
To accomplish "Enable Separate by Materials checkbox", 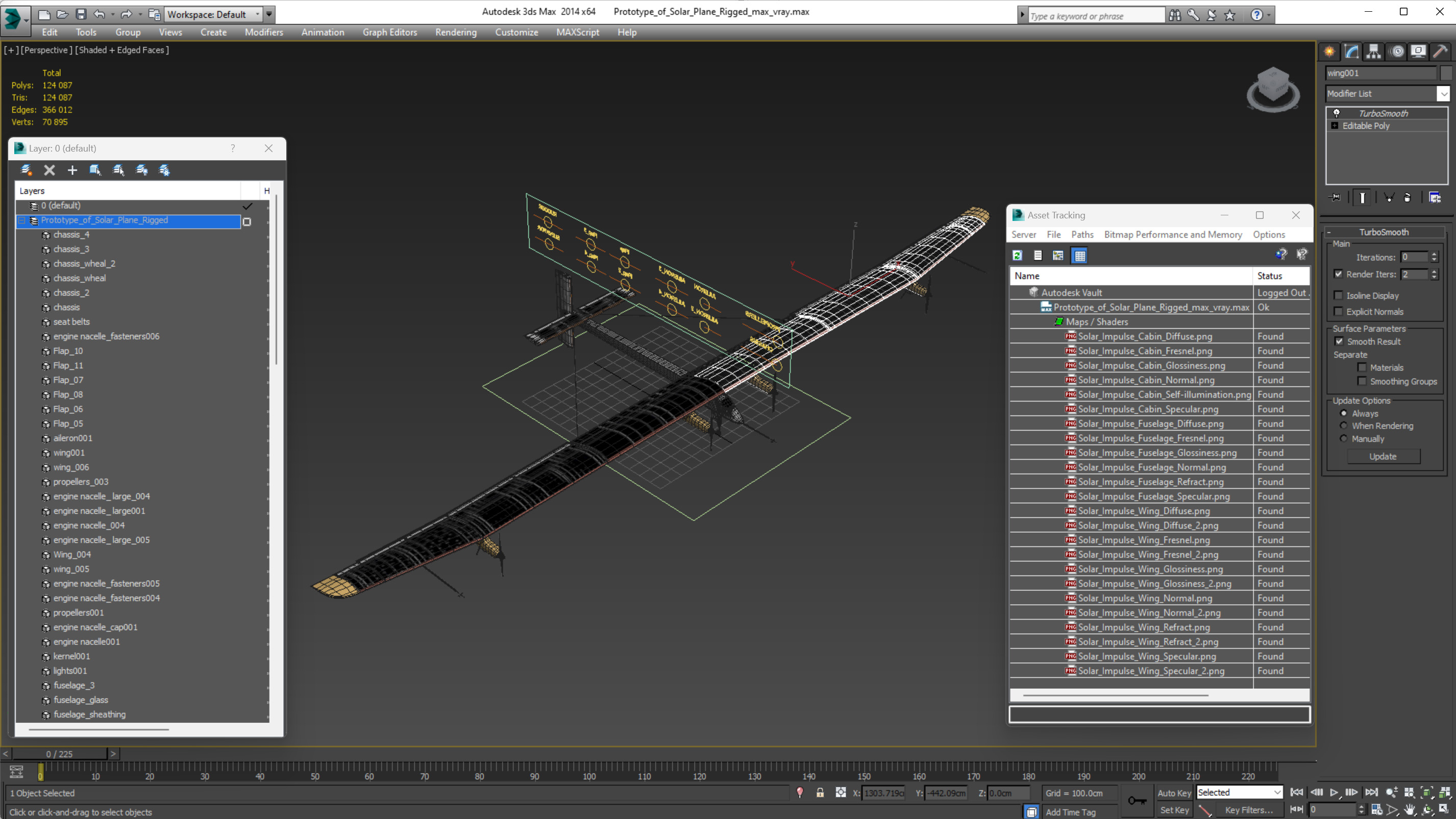I will pos(1362,367).
